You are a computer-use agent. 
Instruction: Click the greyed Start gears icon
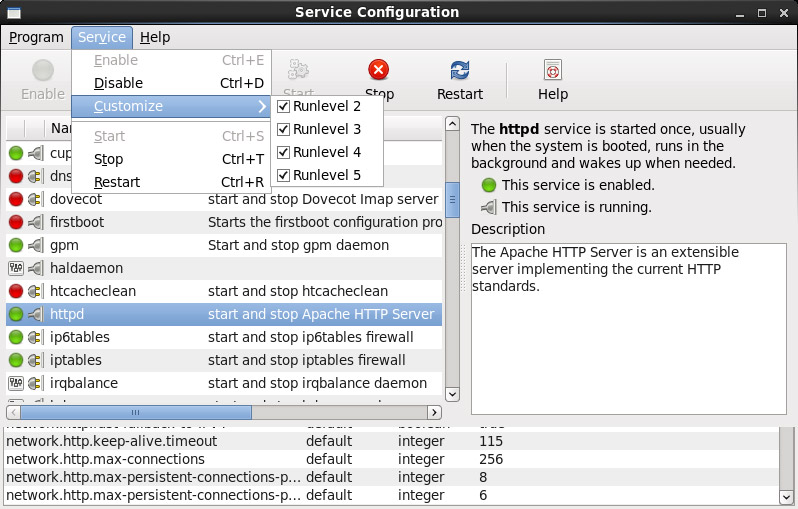coord(298,69)
